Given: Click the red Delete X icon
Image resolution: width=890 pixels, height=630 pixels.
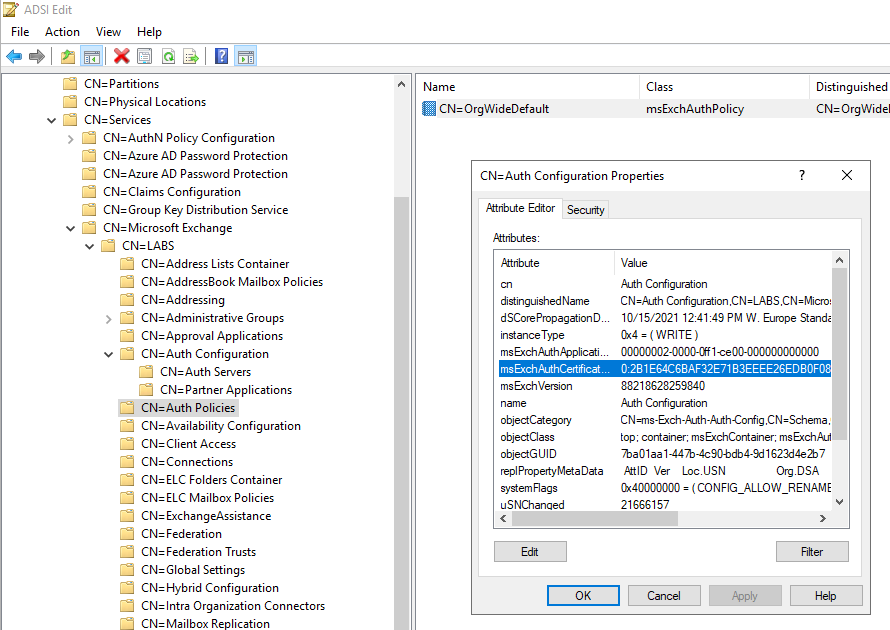Looking at the screenshot, I should 121,57.
